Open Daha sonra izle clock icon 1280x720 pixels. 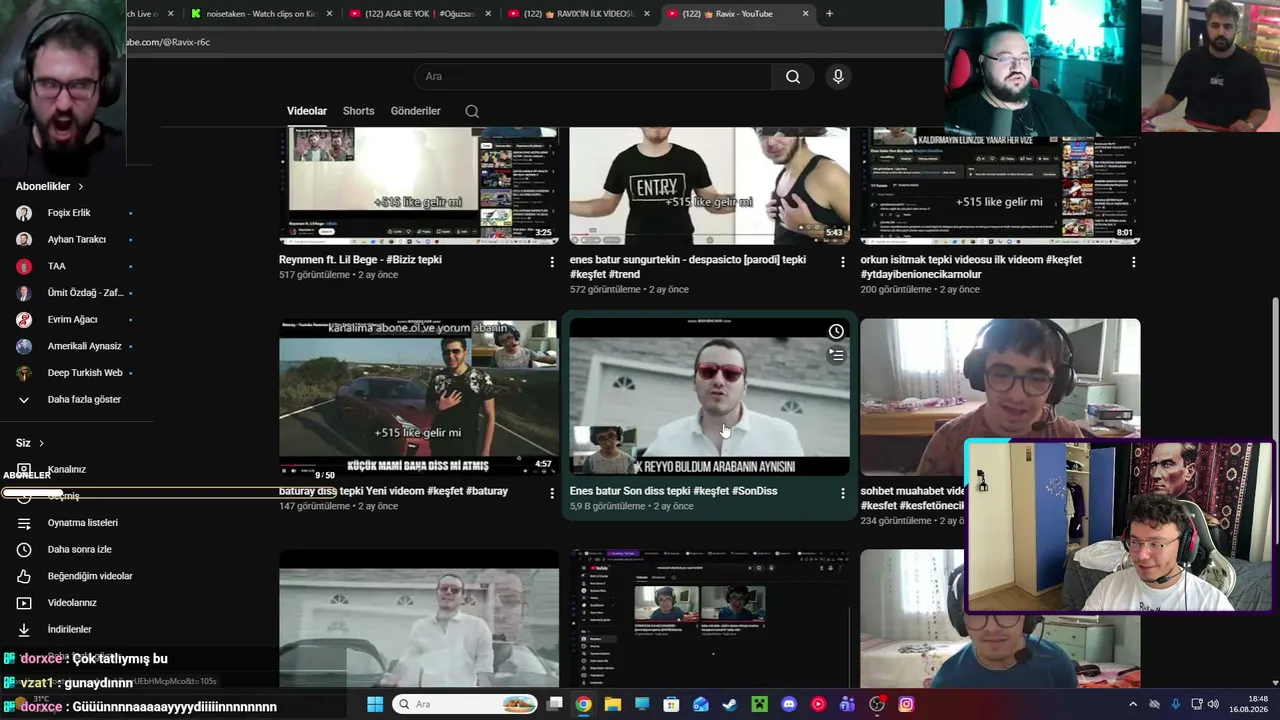coord(24,550)
